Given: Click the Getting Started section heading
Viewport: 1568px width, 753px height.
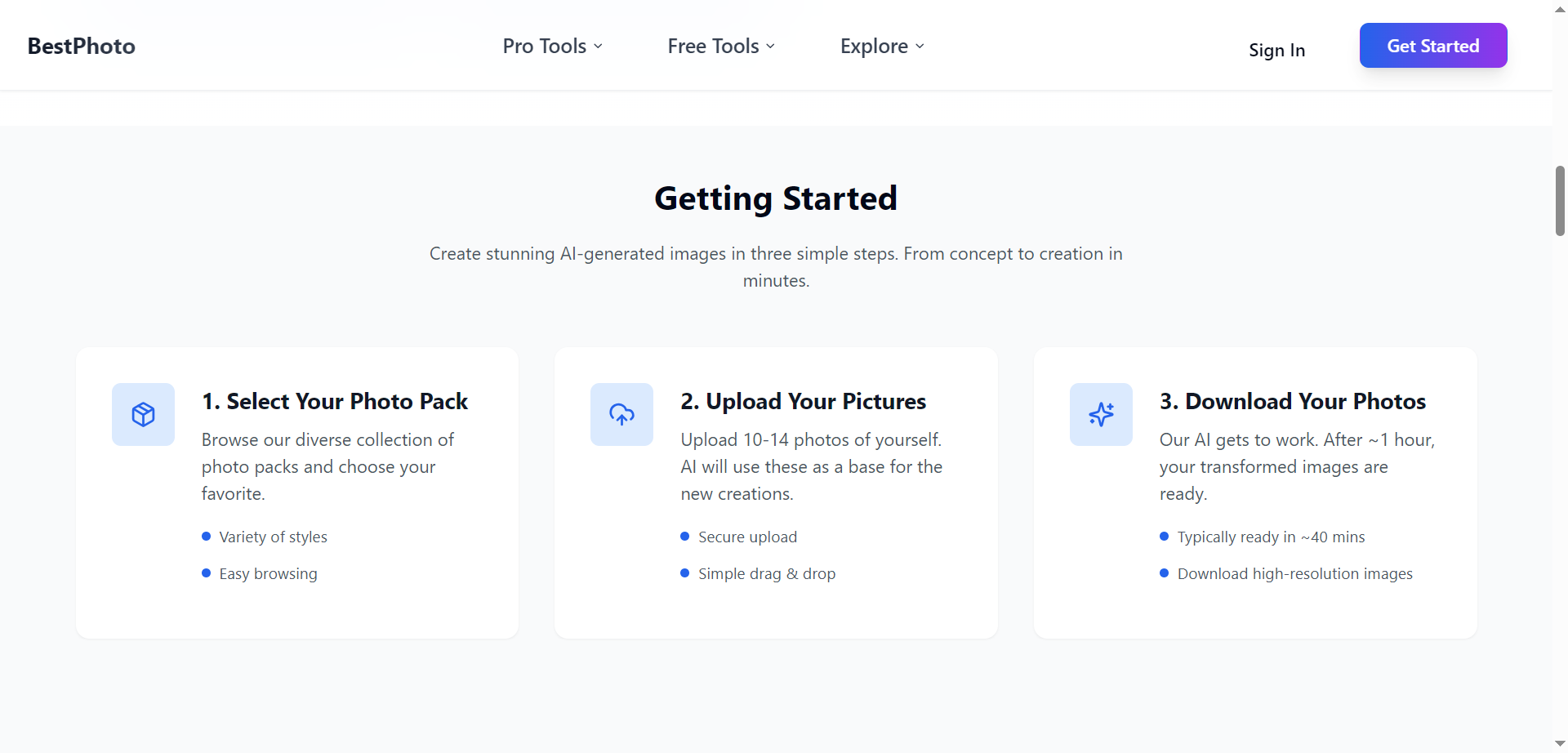Looking at the screenshot, I should click(x=776, y=198).
